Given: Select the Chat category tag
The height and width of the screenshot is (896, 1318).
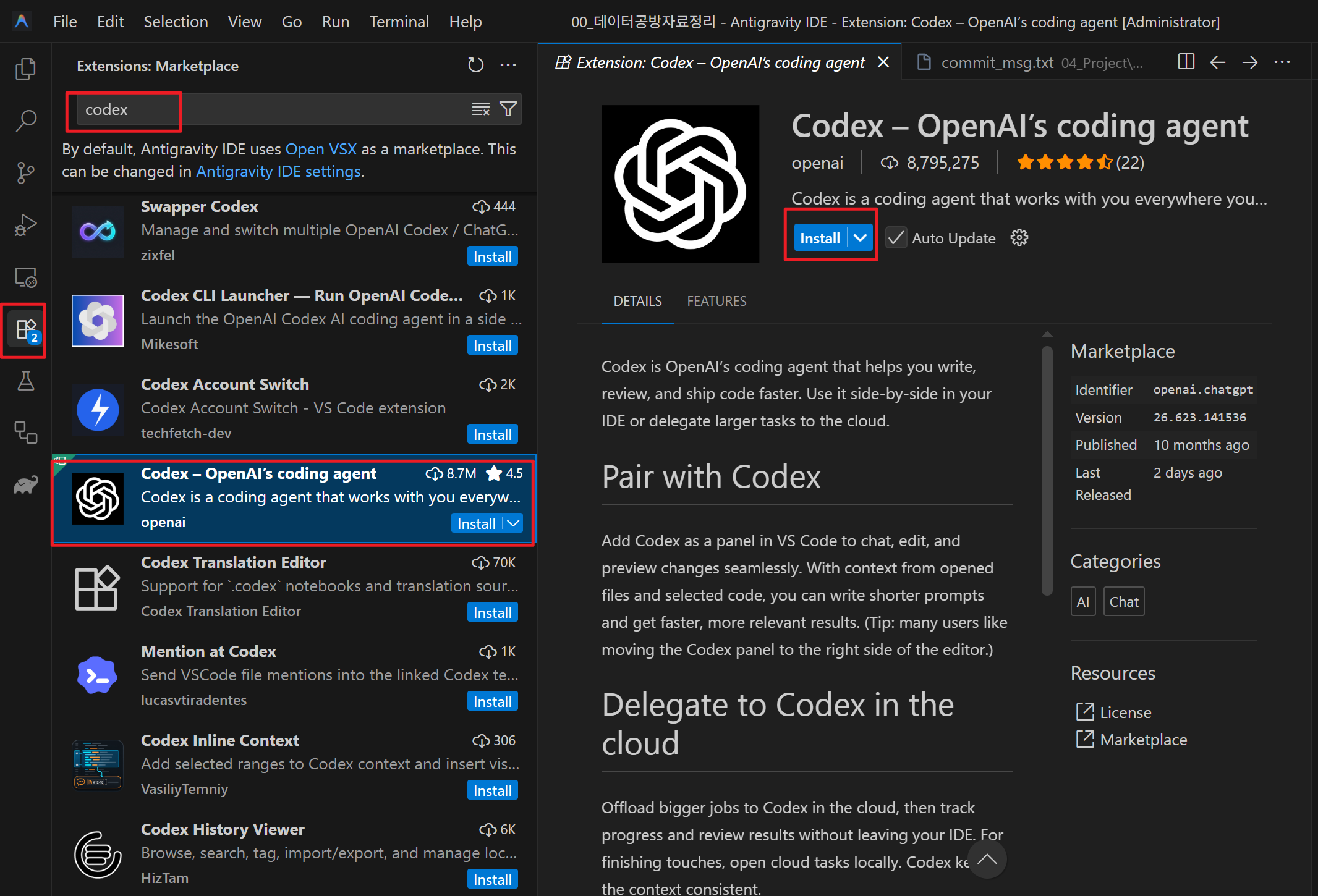Looking at the screenshot, I should 1124,601.
